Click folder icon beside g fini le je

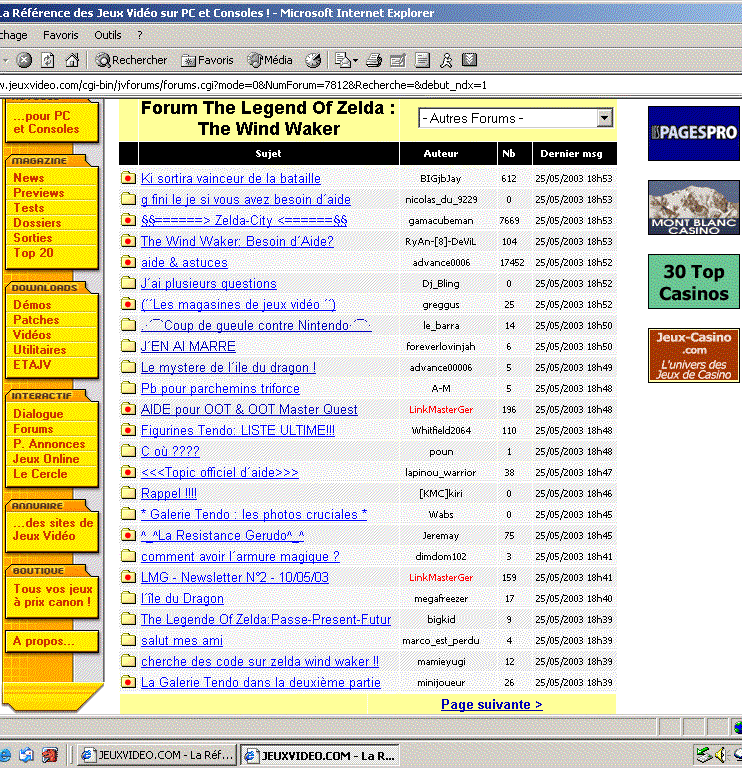tap(128, 199)
